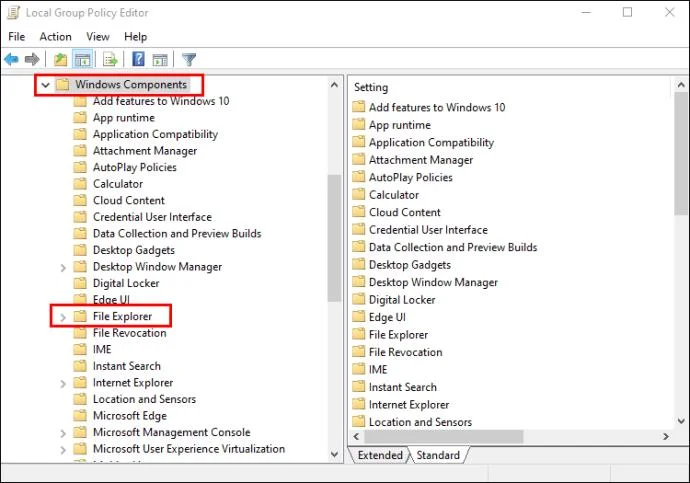Open File Explorer in the right pane

click(x=398, y=335)
